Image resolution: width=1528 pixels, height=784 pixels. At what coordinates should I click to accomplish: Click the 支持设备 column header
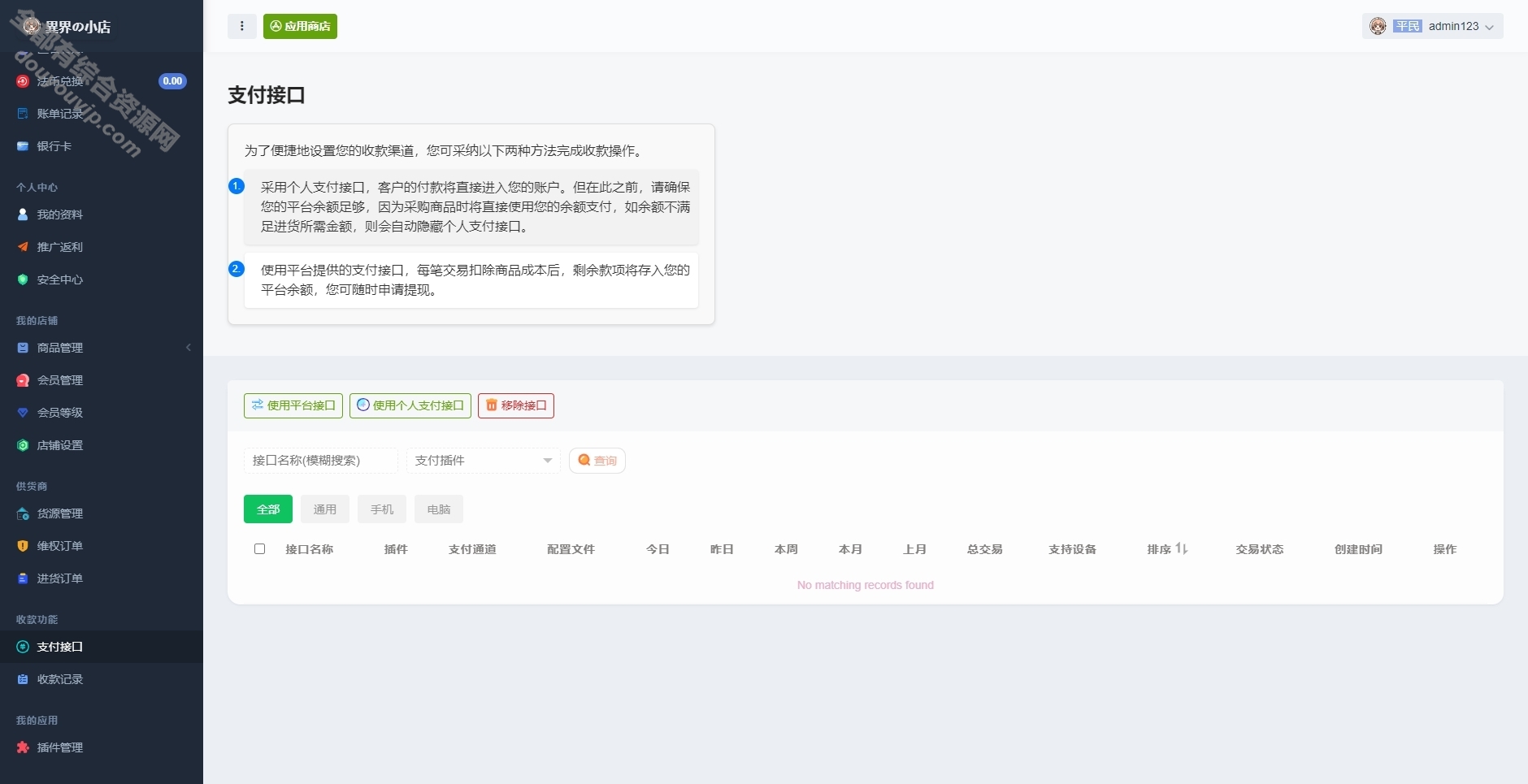pyautogui.click(x=1072, y=549)
